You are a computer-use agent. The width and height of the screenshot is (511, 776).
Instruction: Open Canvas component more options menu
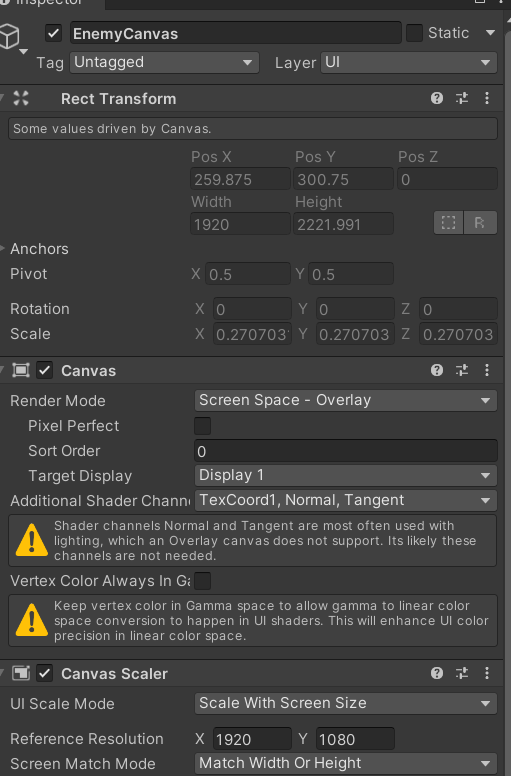(487, 370)
